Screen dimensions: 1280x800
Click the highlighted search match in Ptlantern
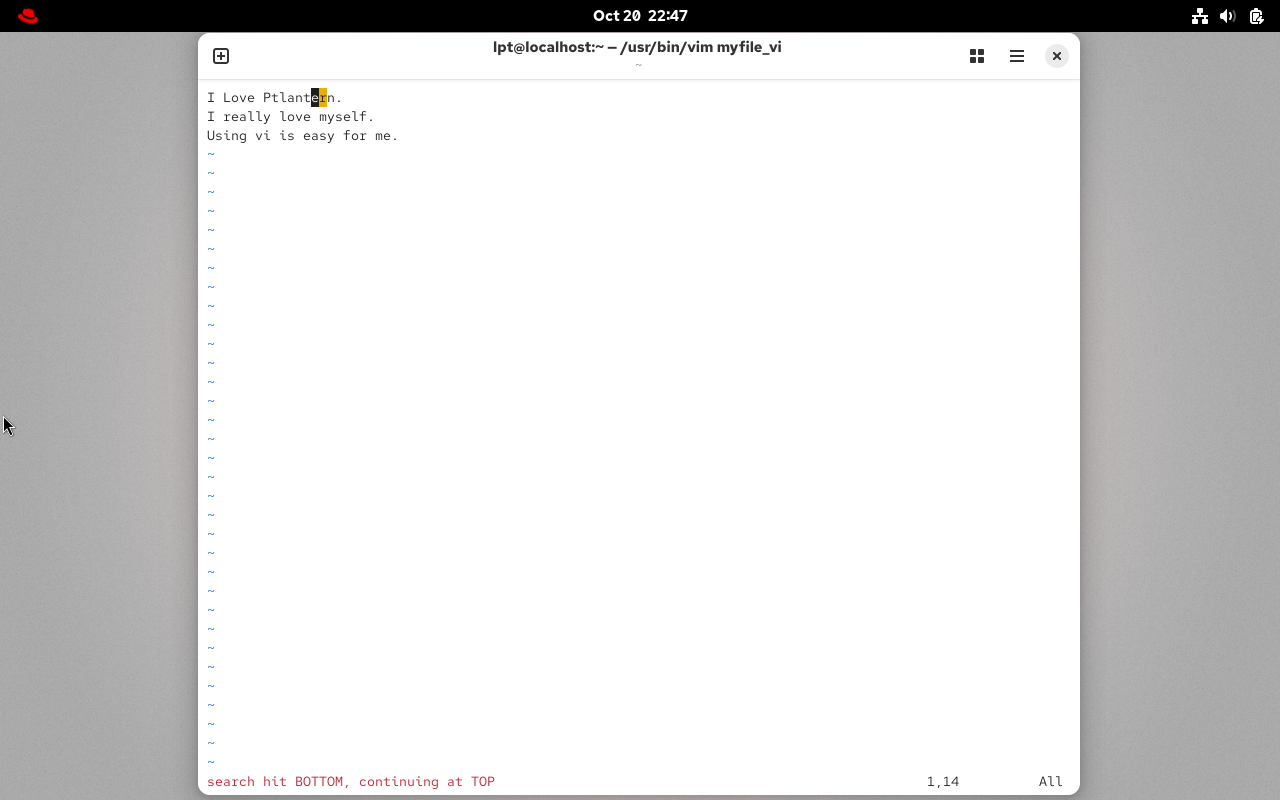(320, 97)
